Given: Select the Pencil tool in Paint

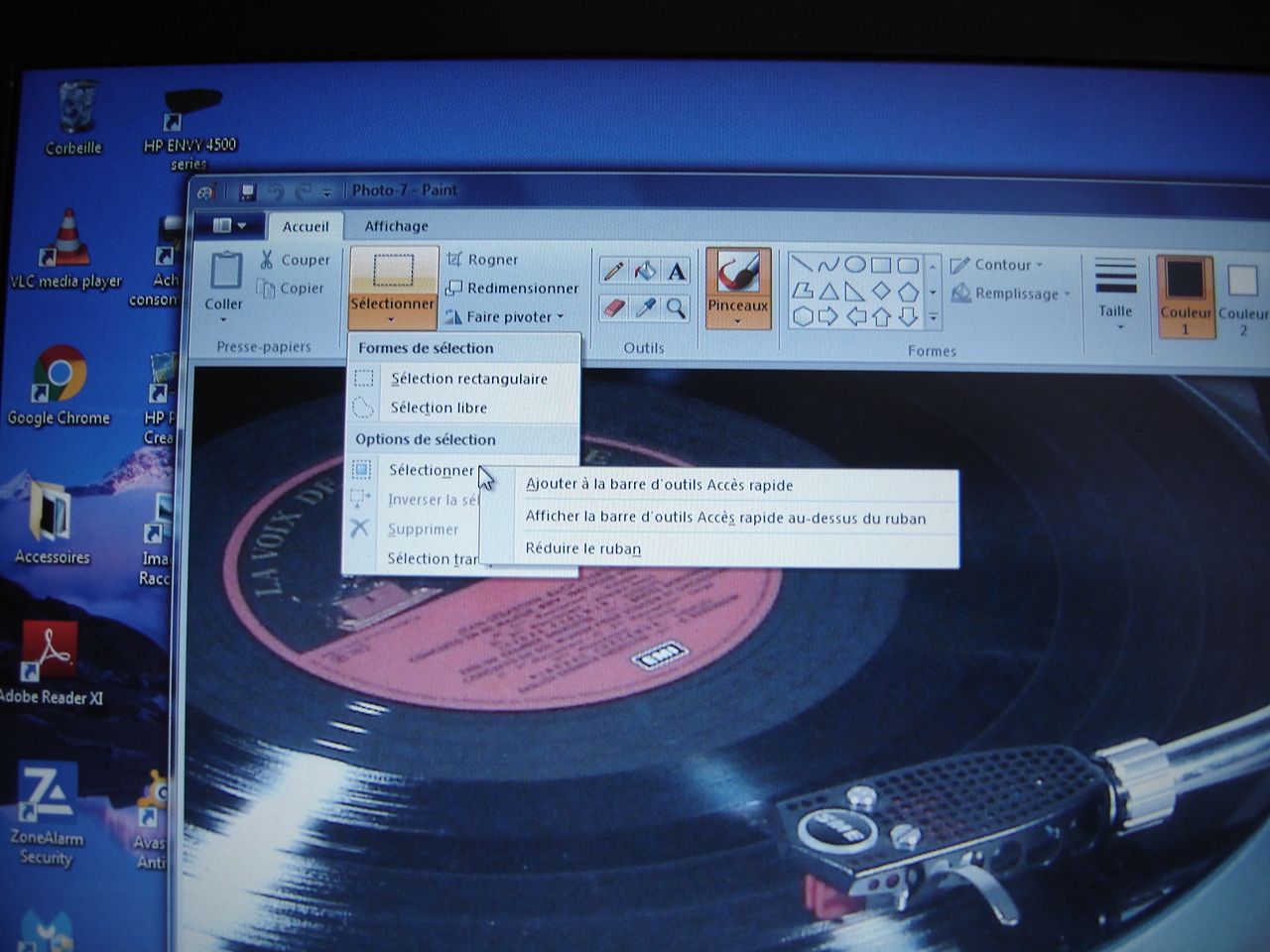Looking at the screenshot, I should tap(613, 271).
